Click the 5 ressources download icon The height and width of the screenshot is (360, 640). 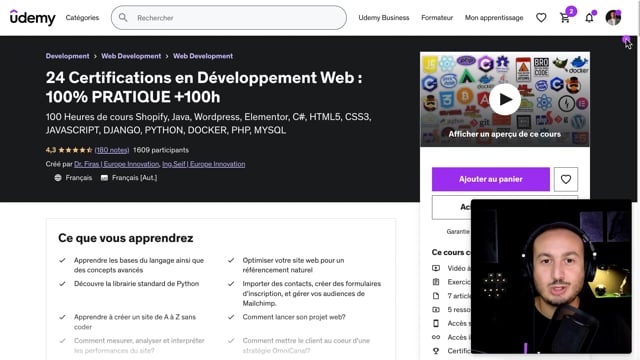tap(436, 310)
